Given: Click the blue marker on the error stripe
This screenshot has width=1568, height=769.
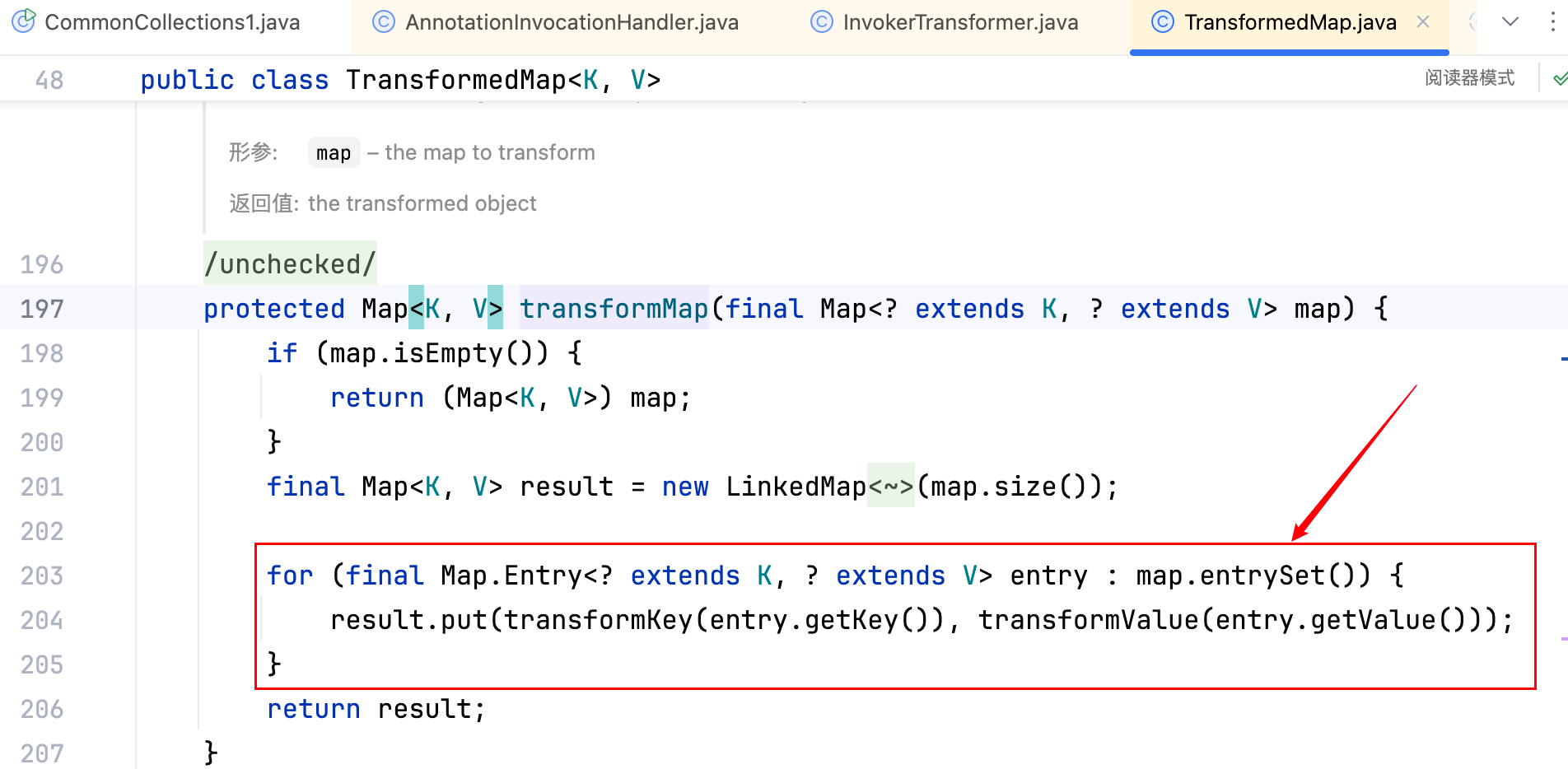Looking at the screenshot, I should click(1563, 359).
